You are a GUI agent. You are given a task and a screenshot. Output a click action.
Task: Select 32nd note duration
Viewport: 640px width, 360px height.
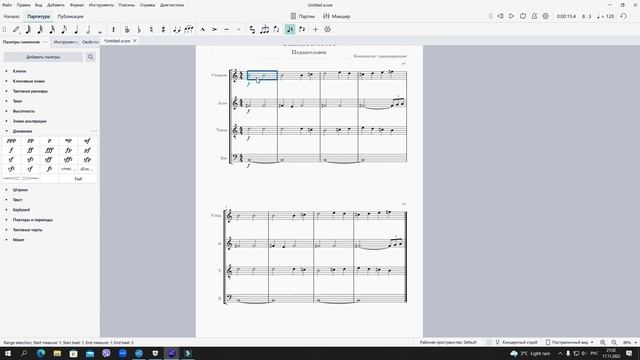pyautogui.click(x=40, y=29)
